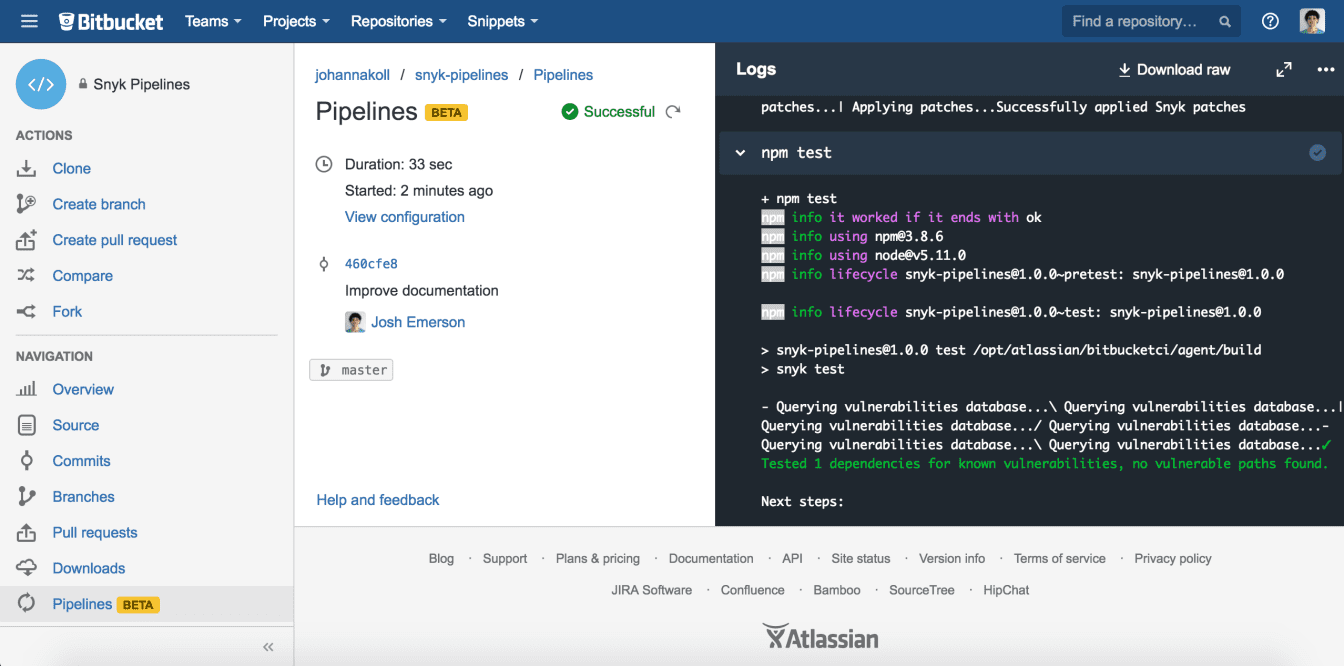The height and width of the screenshot is (666, 1344).
Task: Expand the Logs panel to fullscreen
Action: pyautogui.click(x=1284, y=70)
